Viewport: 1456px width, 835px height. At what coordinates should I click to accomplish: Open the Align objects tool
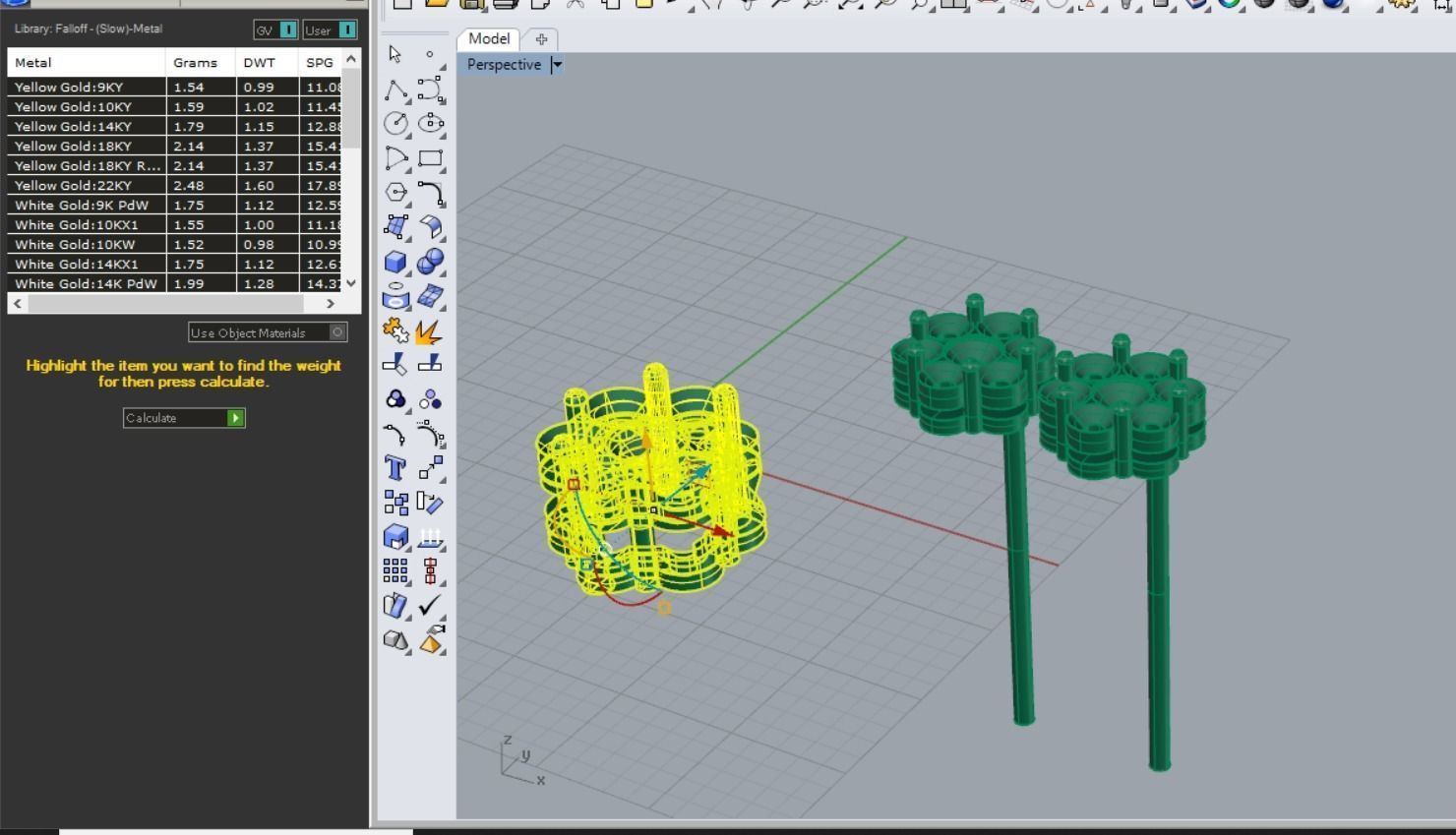coord(430,571)
